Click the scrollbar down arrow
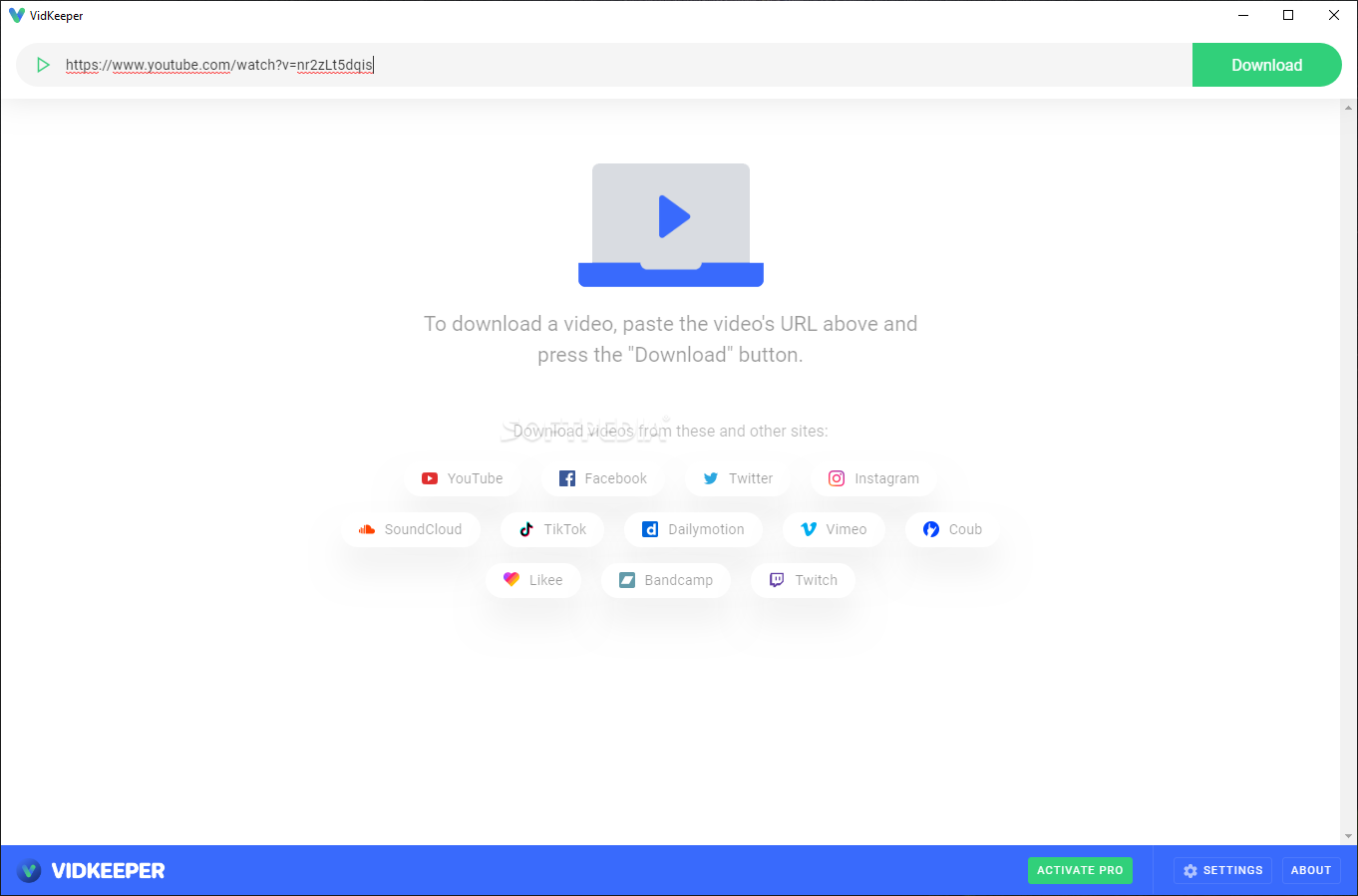Viewport: 1358px width, 896px height. coord(1350,836)
